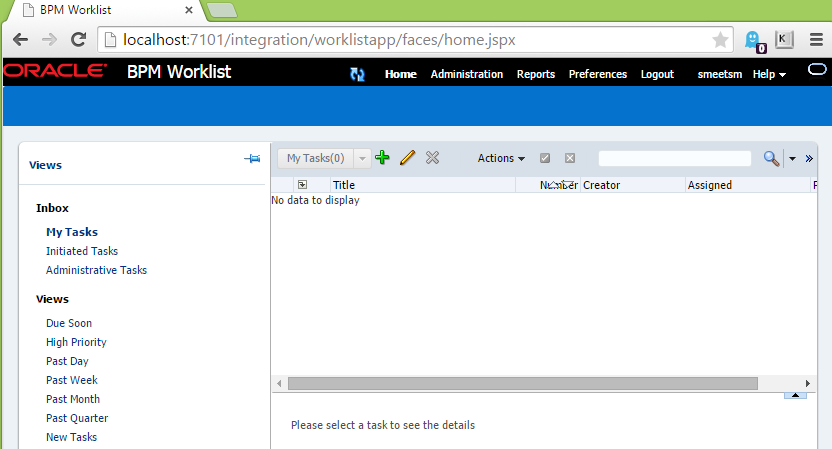Click the Assigned column header
The image size is (832, 449).
pos(748,185)
